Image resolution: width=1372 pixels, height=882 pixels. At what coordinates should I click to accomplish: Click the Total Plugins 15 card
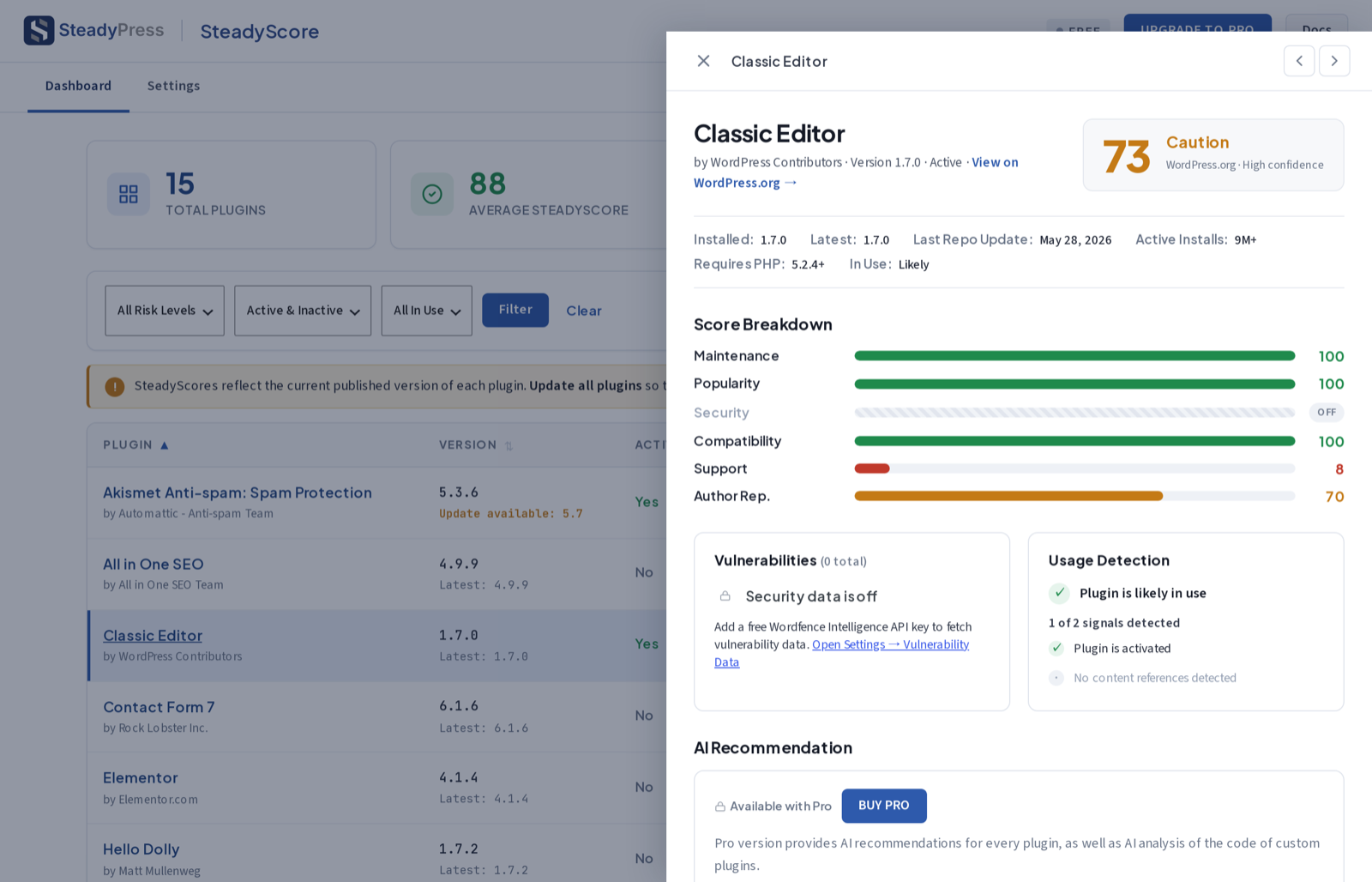232,195
